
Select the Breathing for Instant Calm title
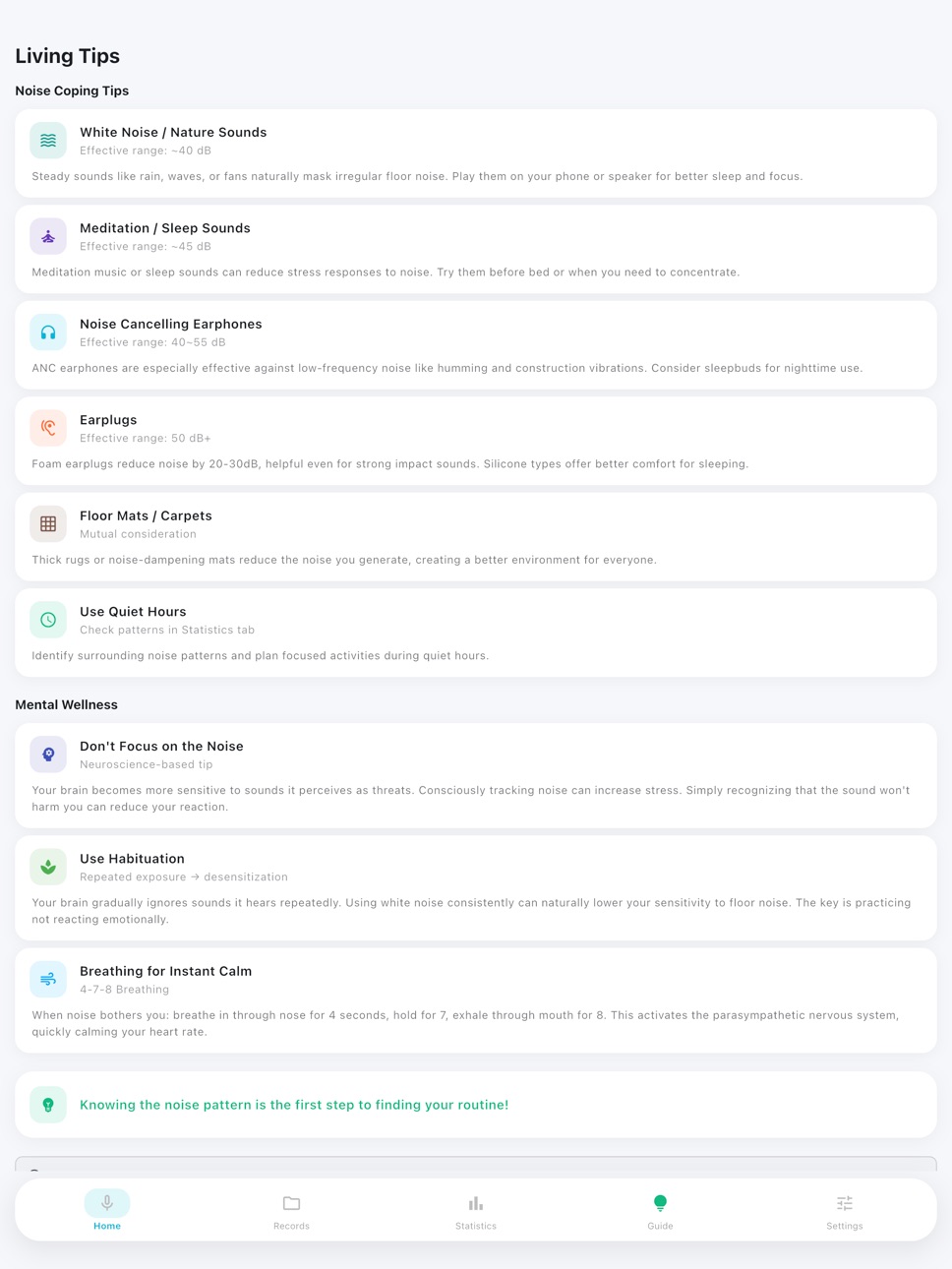(x=165, y=971)
